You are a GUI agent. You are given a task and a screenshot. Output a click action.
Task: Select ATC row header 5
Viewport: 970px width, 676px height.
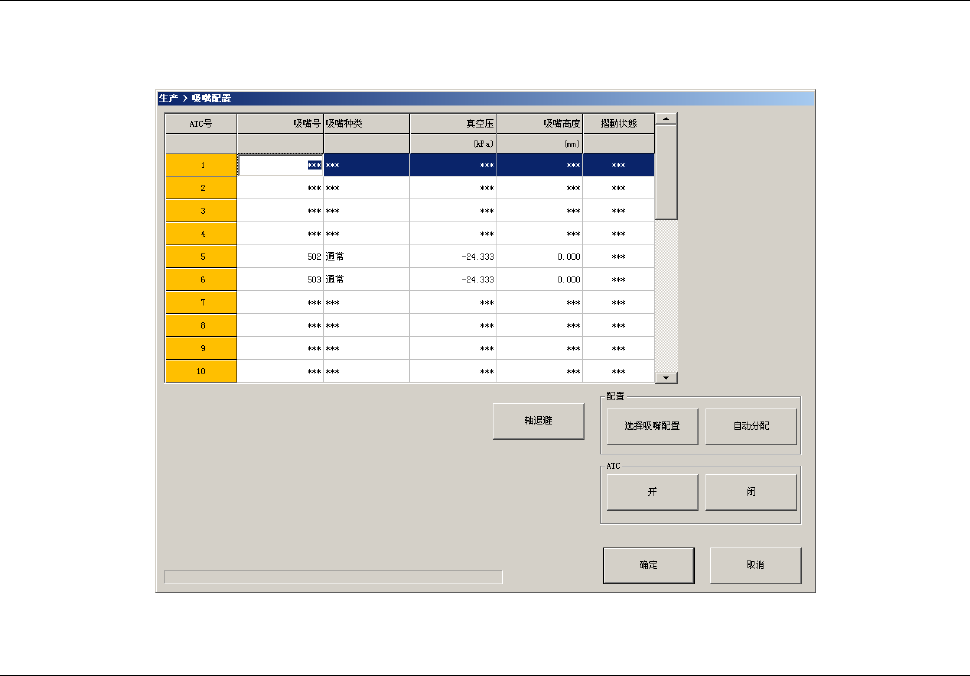tap(201, 257)
